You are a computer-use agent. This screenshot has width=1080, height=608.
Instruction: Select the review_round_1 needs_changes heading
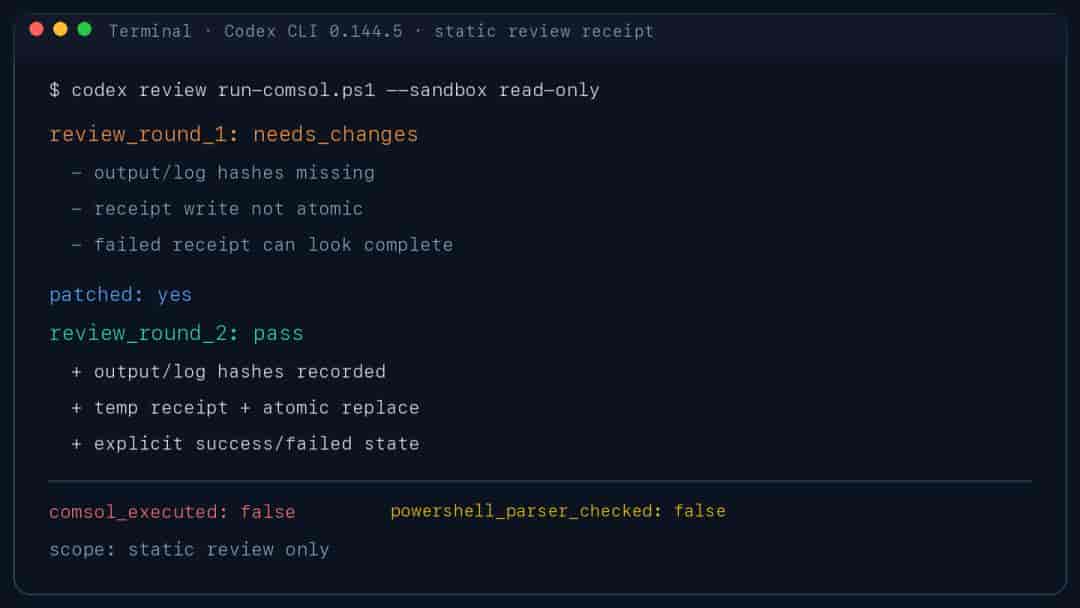pyautogui.click(x=233, y=134)
